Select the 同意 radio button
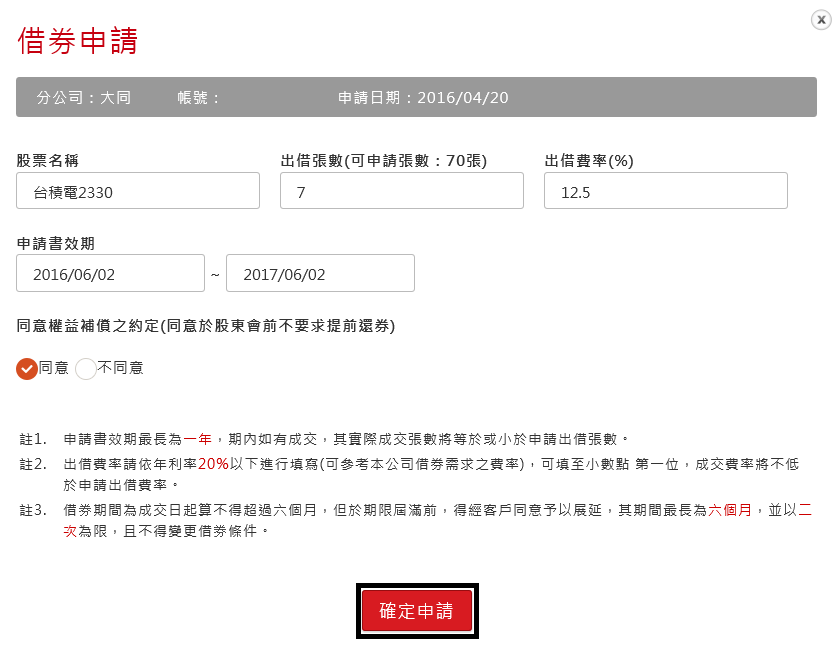Image resolution: width=832 pixels, height=647 pixels. 27,368
